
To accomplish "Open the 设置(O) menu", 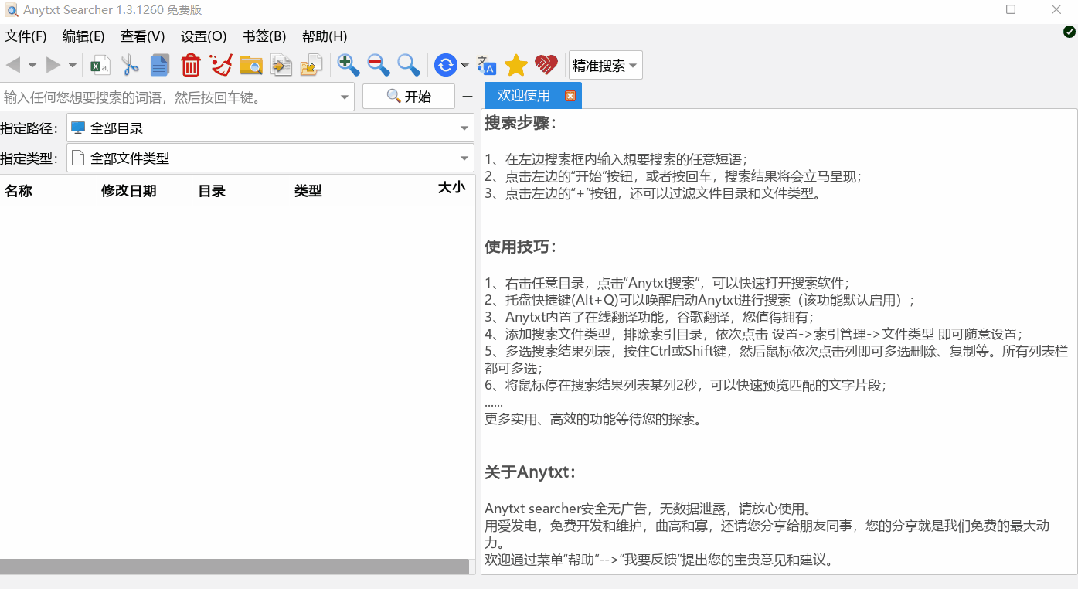I will tap(204, 36).
